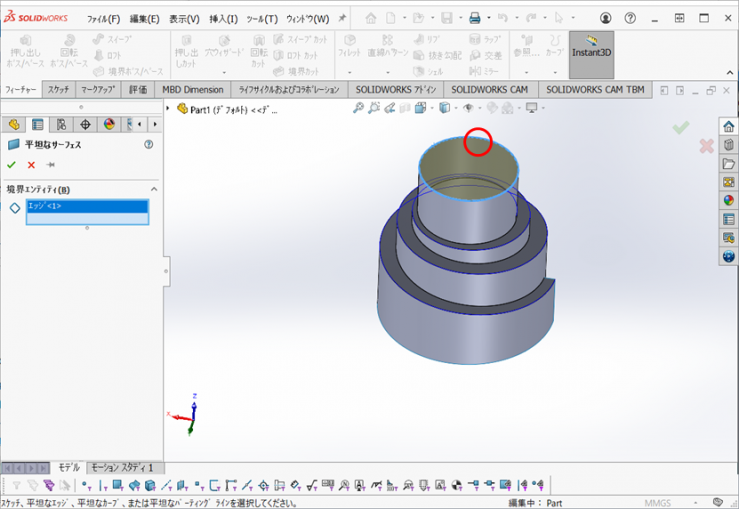Viewport: 739px width, 509px height.
Task: Switch to the モーション スタディ 1 tab
Action: (x=122, y=468)
